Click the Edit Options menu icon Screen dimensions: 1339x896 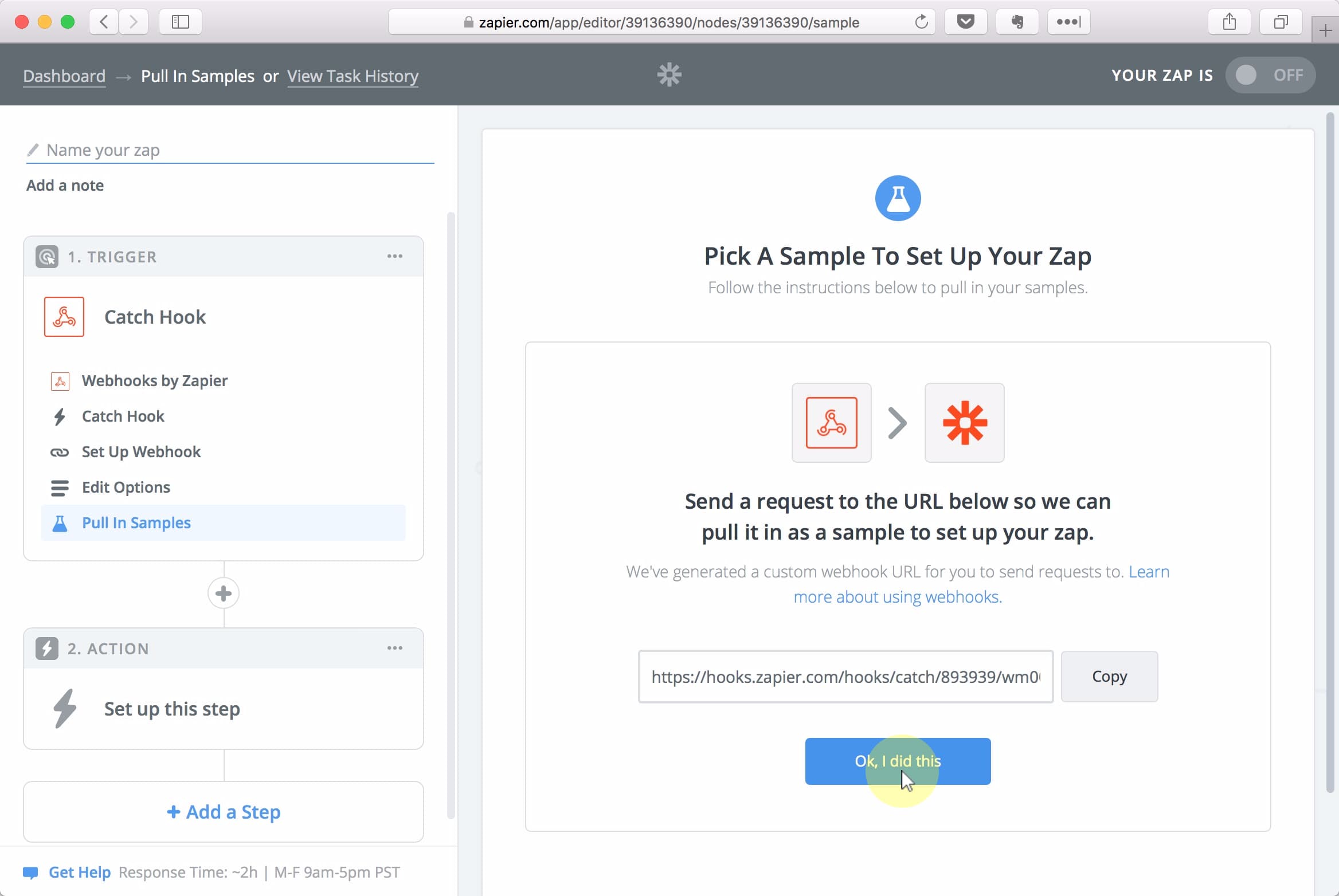[60, 487]
